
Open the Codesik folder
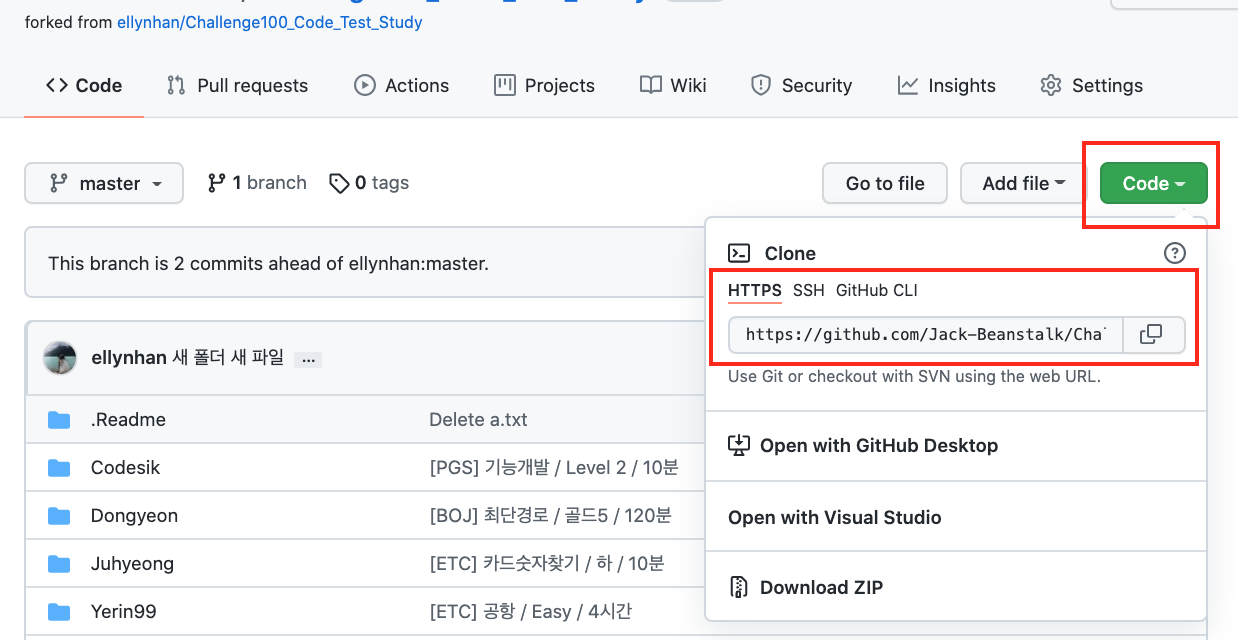pos(125,468)
